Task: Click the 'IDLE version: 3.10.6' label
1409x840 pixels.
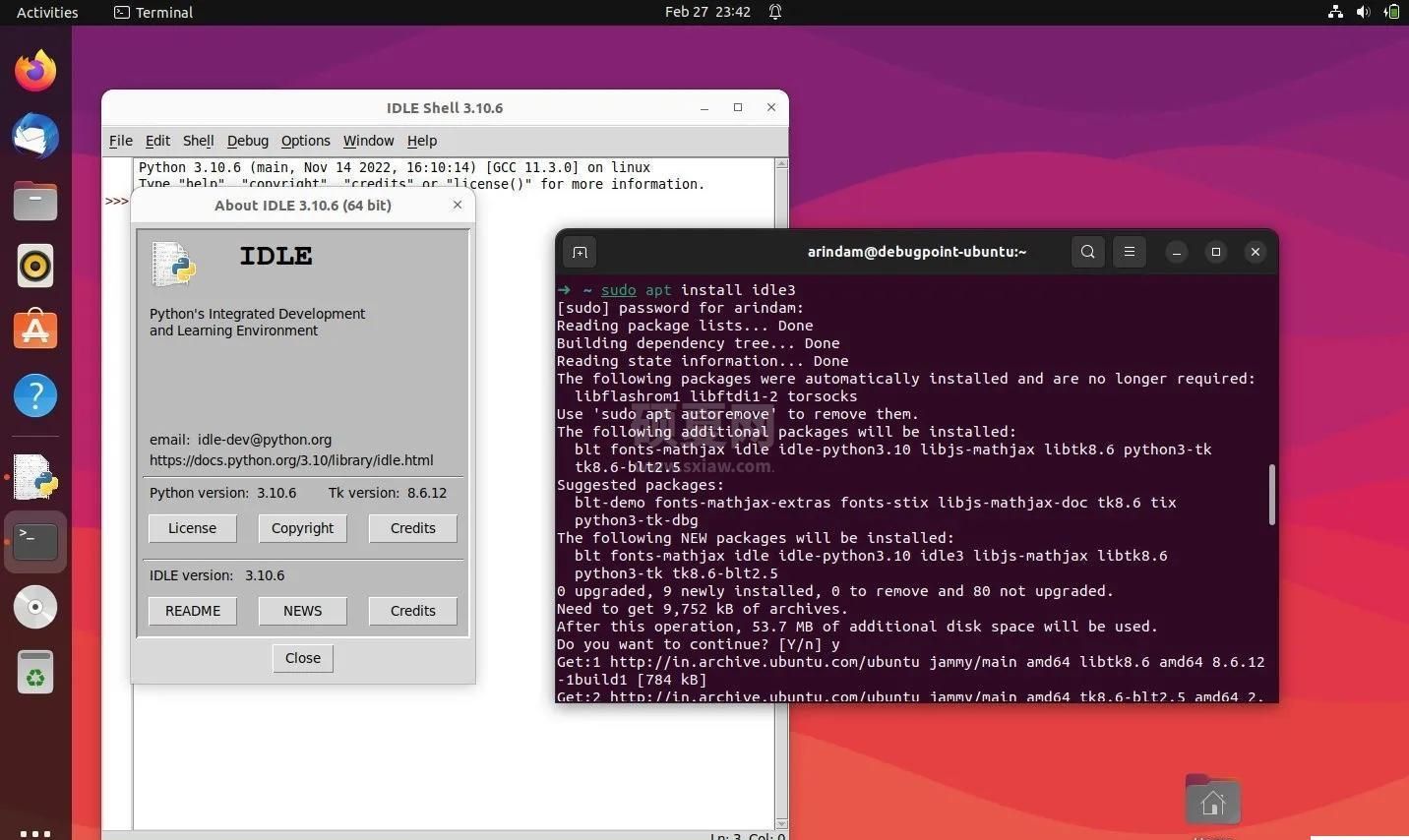Action: [216, 575]
